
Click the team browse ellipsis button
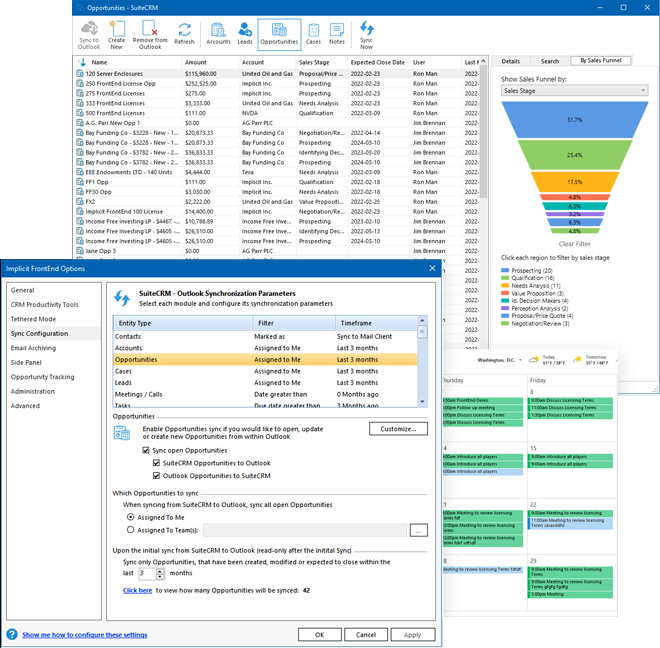(x=418, y=530)
